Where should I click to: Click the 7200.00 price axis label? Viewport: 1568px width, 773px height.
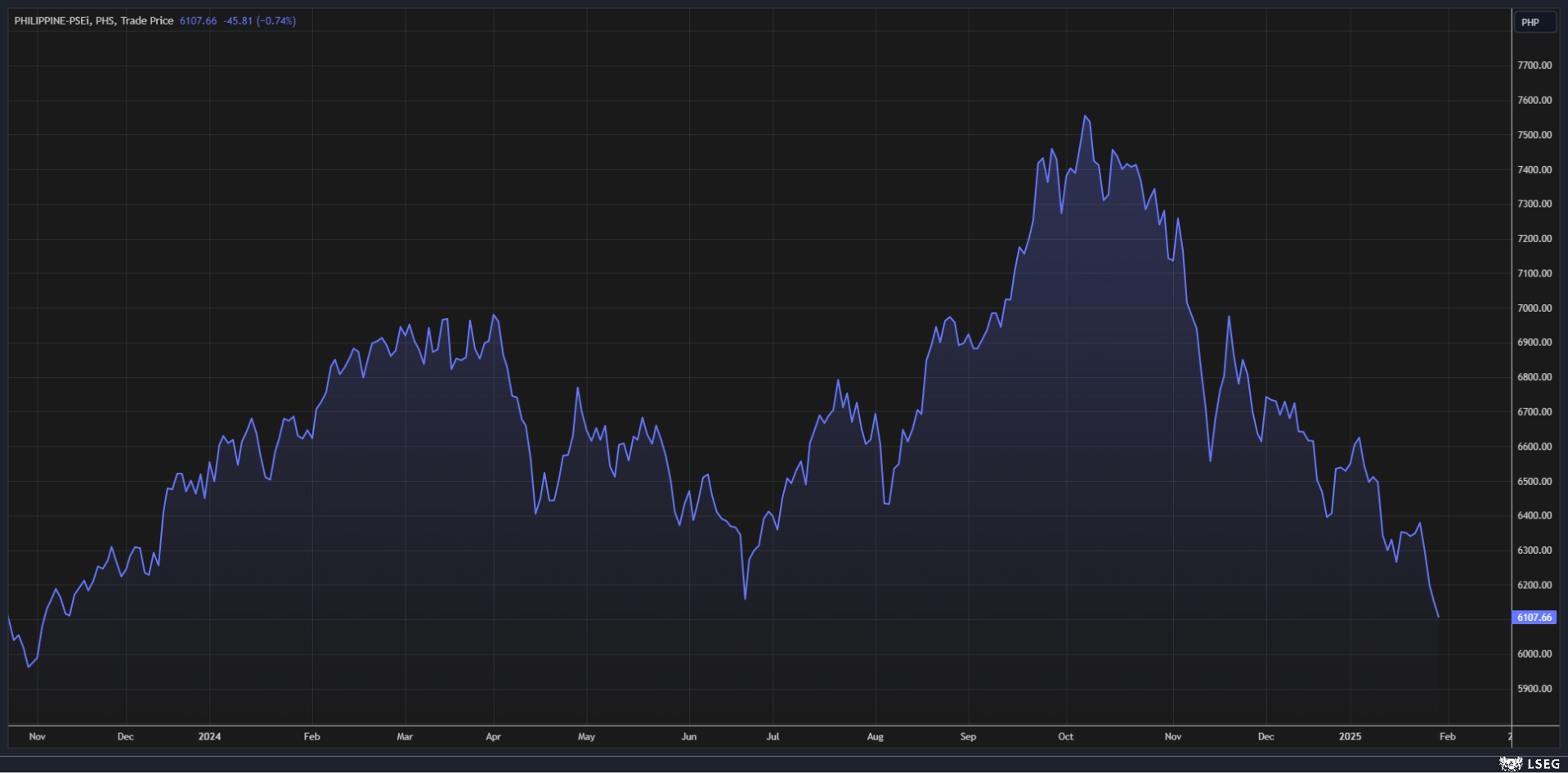(x=1534, y=239)
